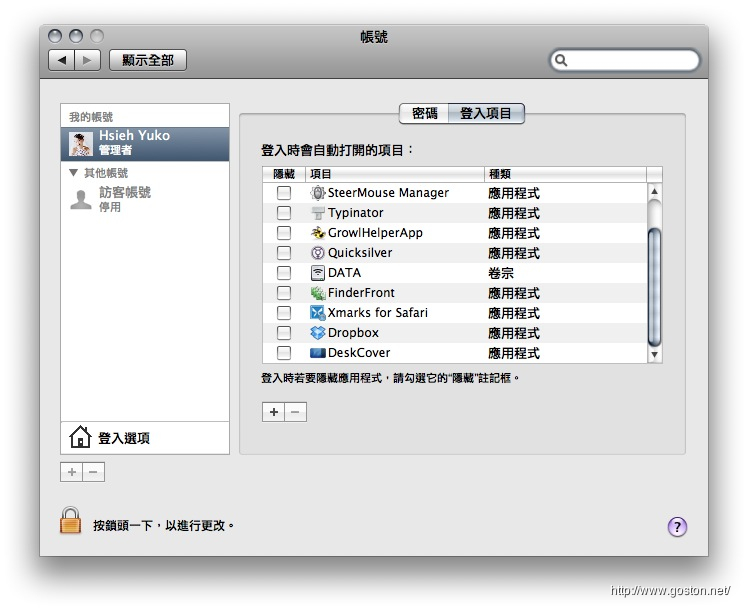
Task: Click the Xmarks for Safari icon
Action: pos(318,313)
